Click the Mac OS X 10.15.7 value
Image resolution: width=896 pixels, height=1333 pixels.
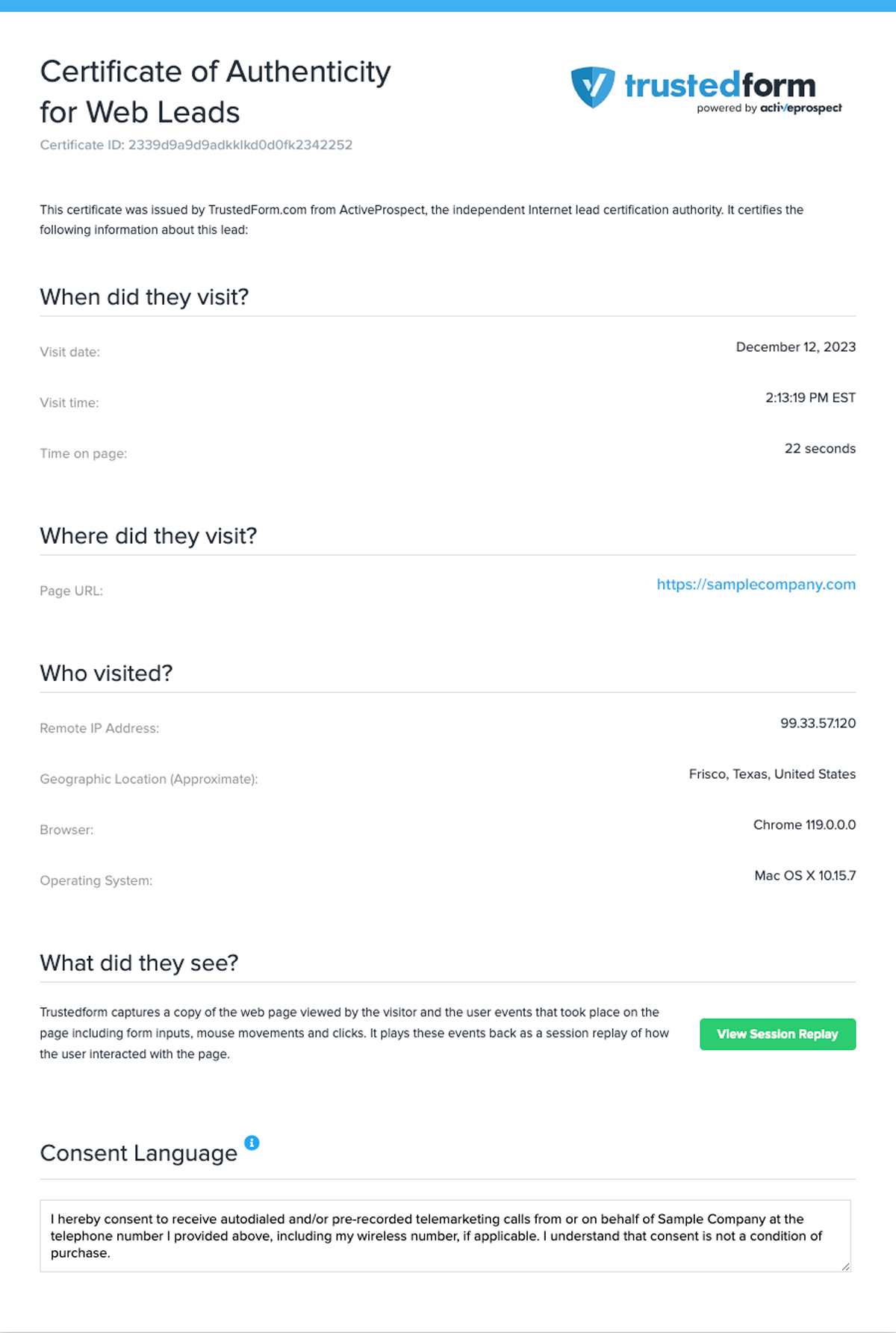805,876
